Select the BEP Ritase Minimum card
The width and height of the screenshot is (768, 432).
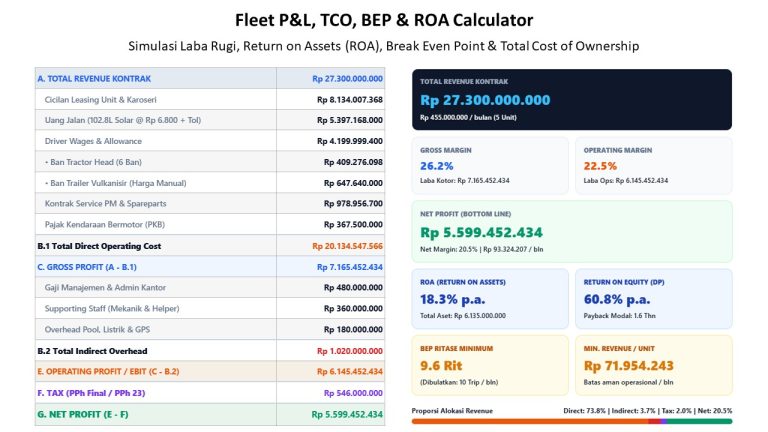[490, 365]
